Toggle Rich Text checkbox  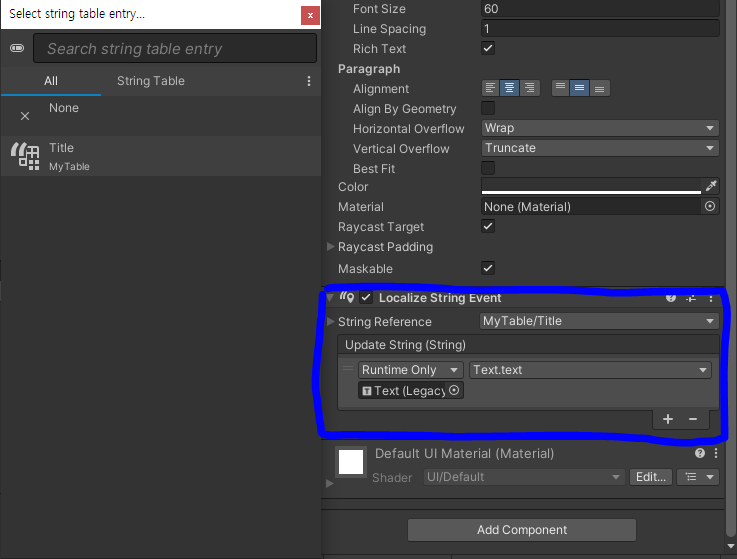pyautogui.click(x=488, y=48)
